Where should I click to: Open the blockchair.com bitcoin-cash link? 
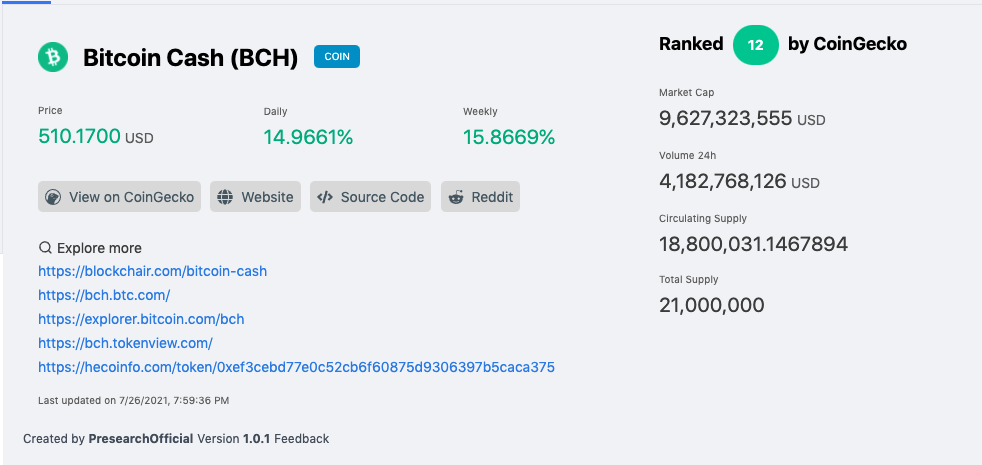153,271
